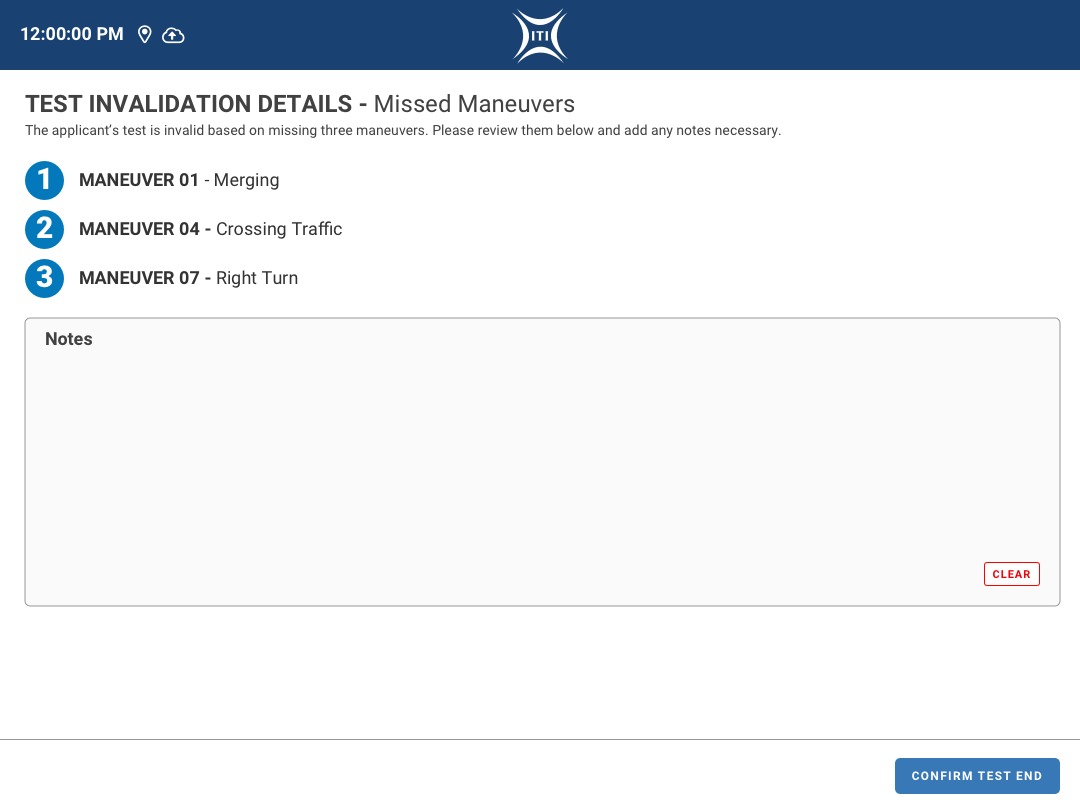
Task: Click the Test Invalidation Details heading
Action: click(x=188, y=104)
